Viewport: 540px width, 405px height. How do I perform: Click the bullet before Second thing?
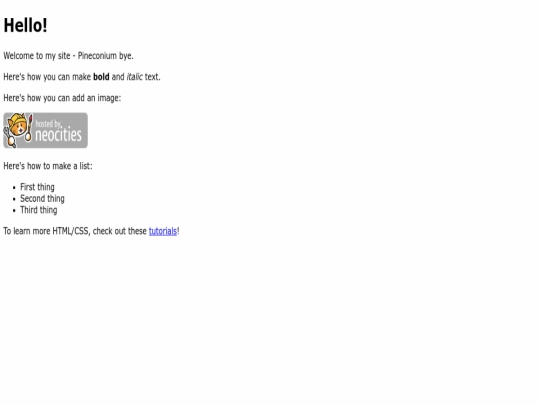[14, 199]
